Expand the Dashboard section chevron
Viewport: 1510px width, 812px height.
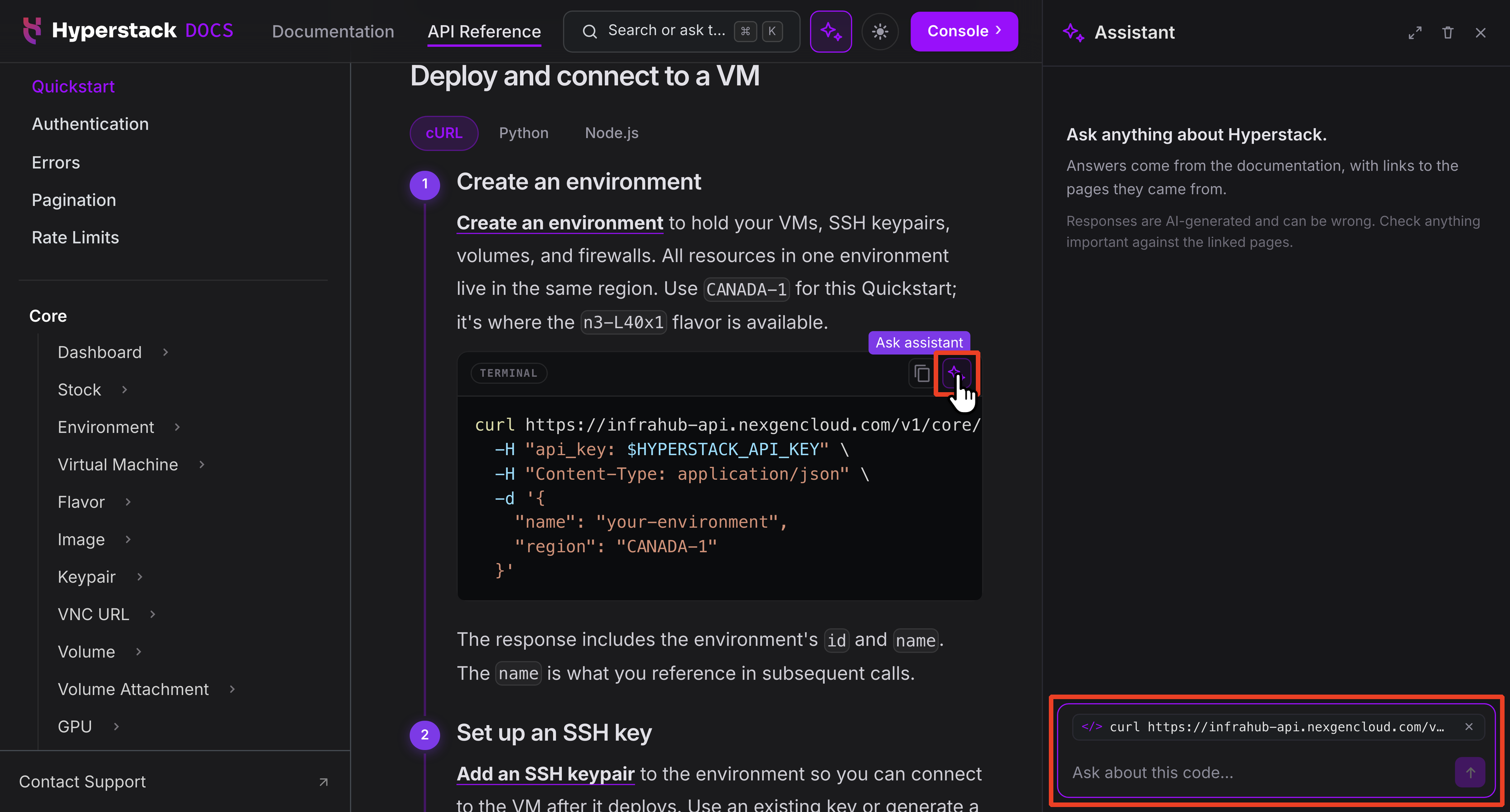point(166,352)
